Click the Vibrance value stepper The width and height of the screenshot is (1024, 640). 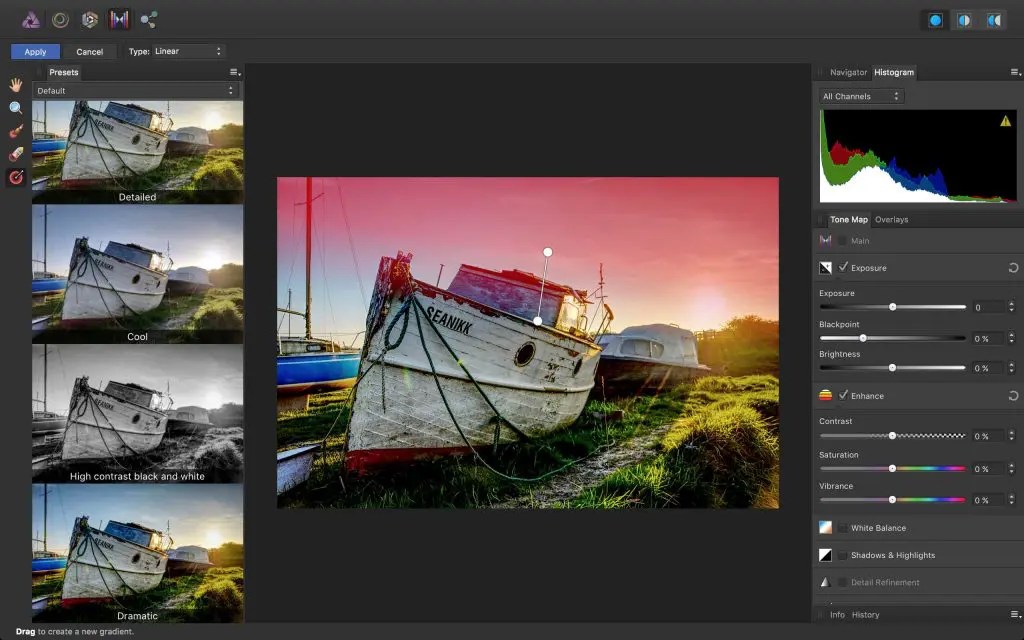(1012, 500)
